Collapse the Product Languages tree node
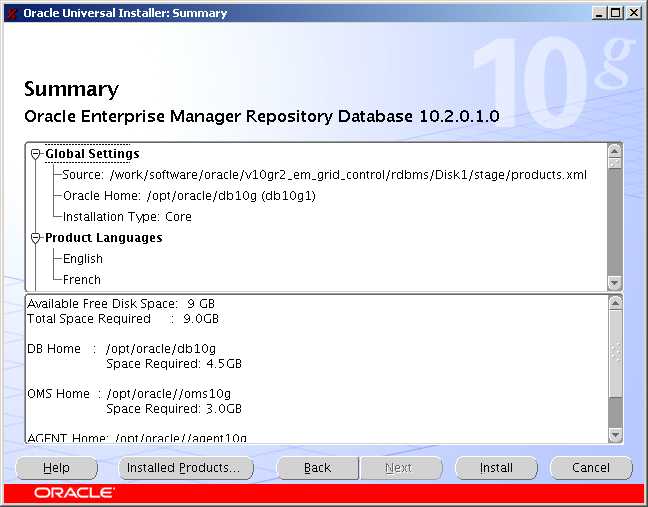 point(36,238)
